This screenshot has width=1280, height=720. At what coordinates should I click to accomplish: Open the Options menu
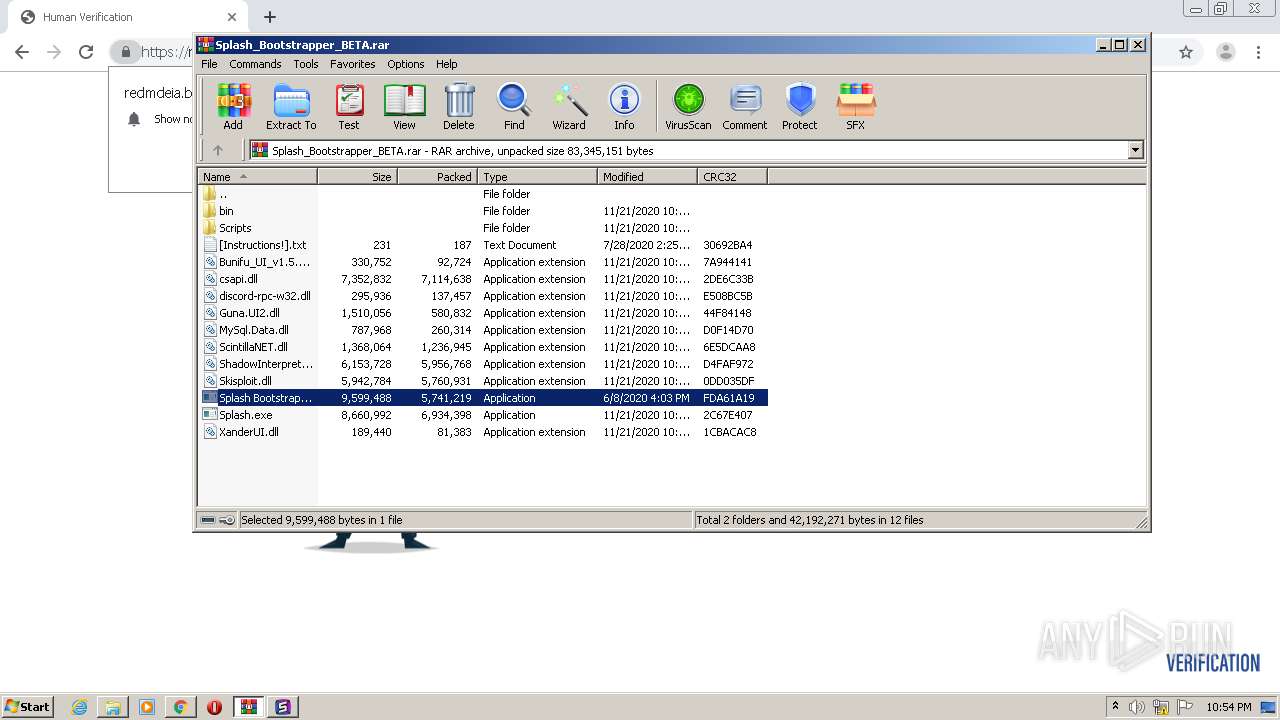tap(406, 64)
